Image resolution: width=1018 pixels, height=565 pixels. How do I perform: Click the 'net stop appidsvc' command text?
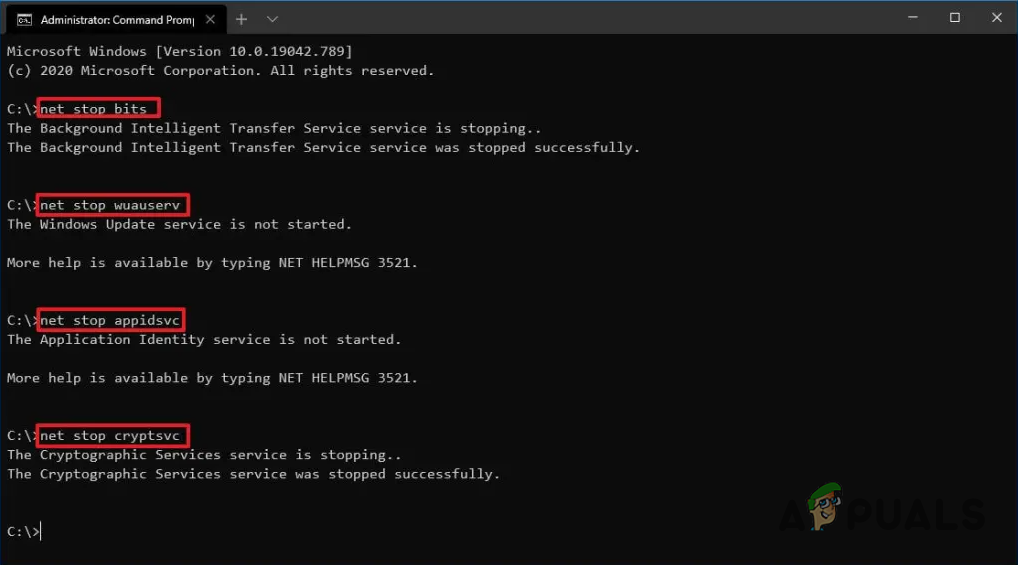coord(112,320)
